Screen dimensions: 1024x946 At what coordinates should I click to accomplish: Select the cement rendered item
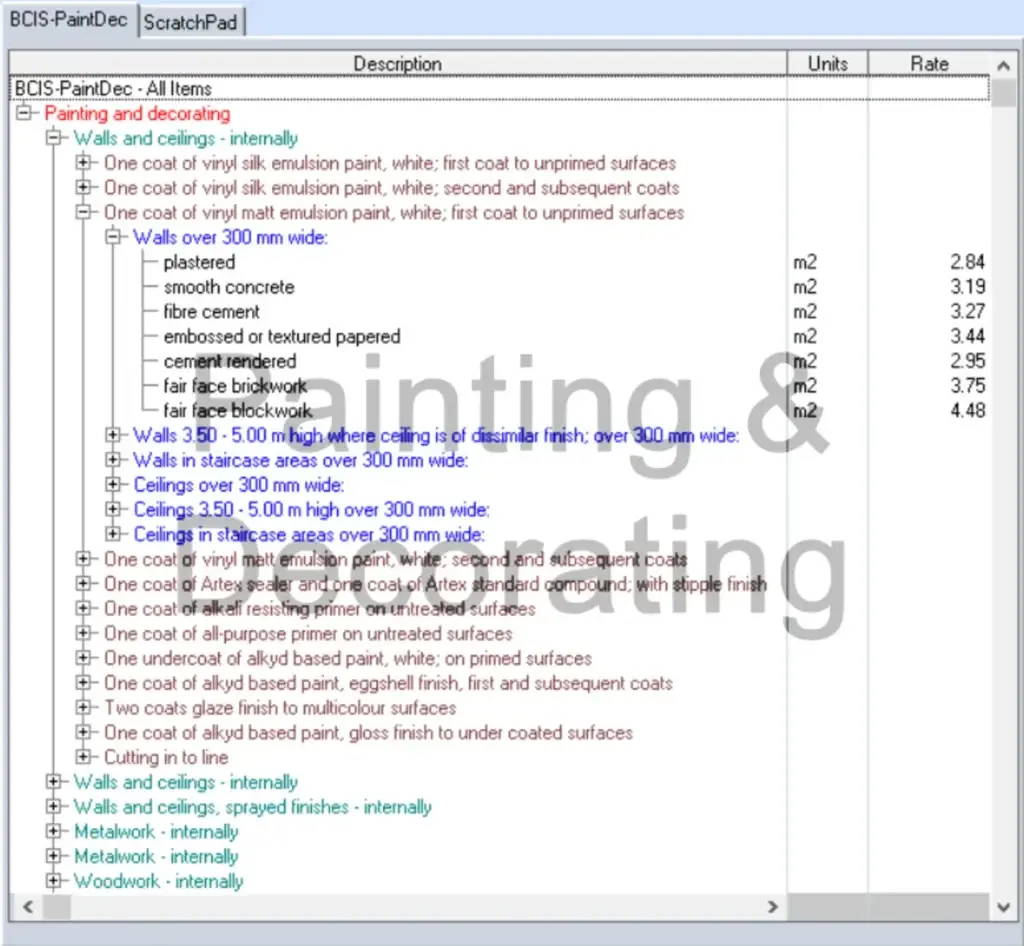pos(229,361)
